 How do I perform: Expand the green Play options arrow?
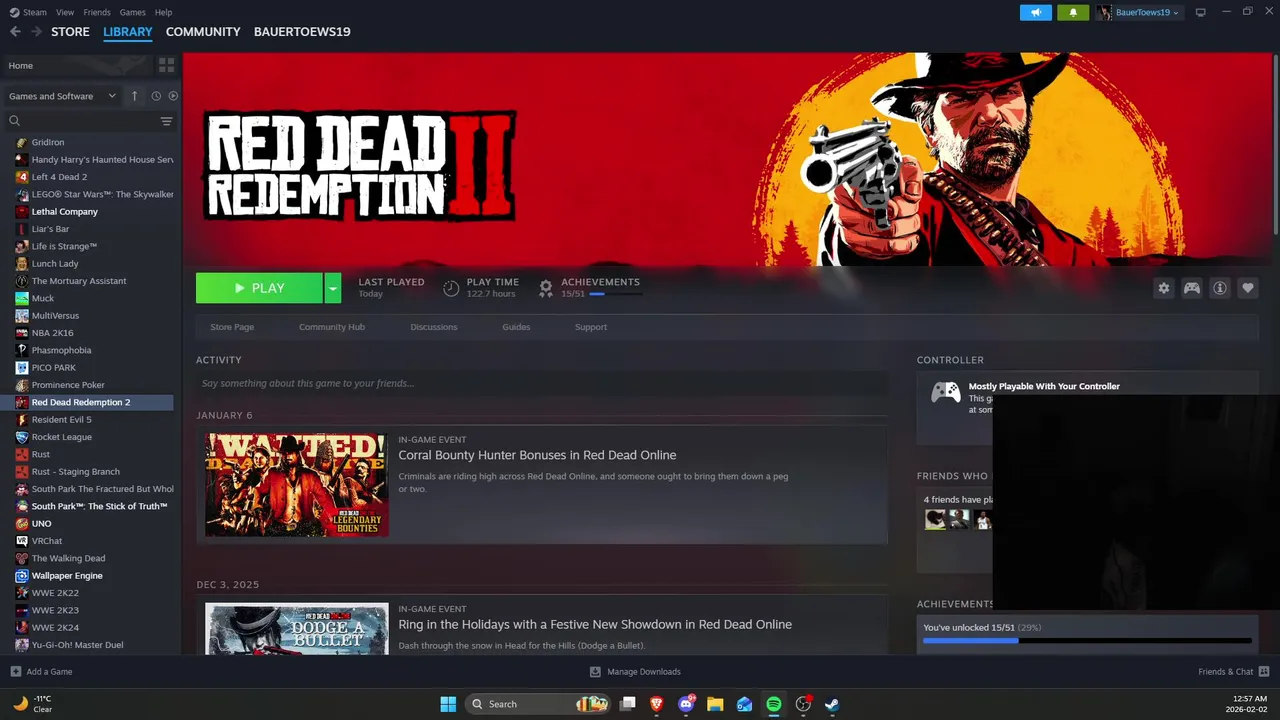pyautogui.click(x=333, y=288)
